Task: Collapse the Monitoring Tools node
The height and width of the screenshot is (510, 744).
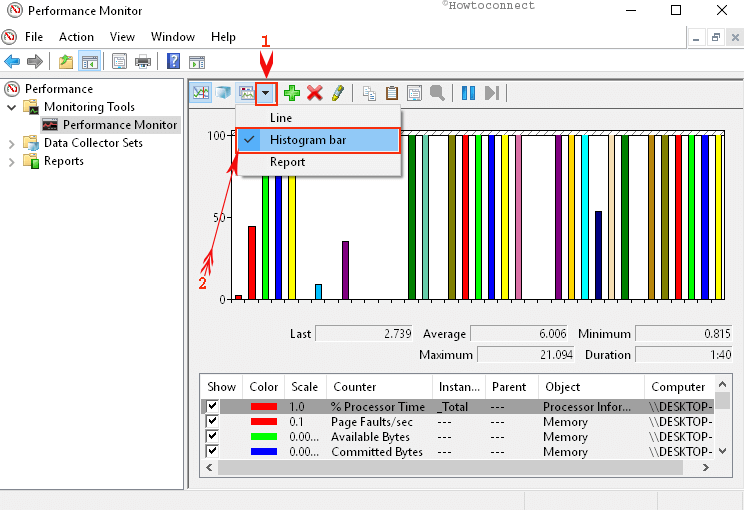Action: [x=12, y=107]
